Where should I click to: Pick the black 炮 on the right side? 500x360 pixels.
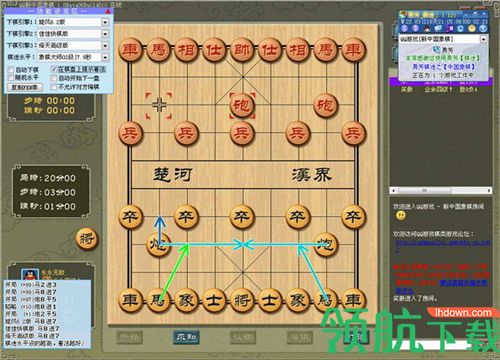point(326,245)
